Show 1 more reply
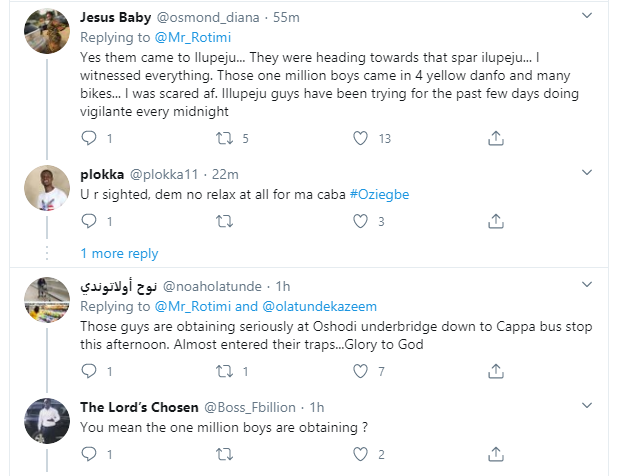 pyautogui.click(x=119, y=253)
